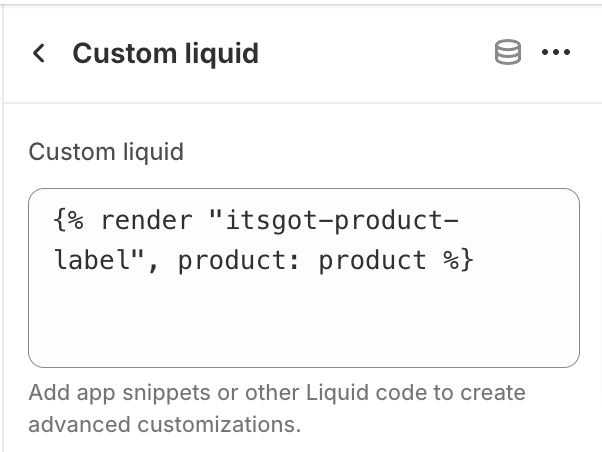The width and height of the screenshot is (602, 452).
Task: Click inside the Custom liquid code box
Action: (304, 278)
